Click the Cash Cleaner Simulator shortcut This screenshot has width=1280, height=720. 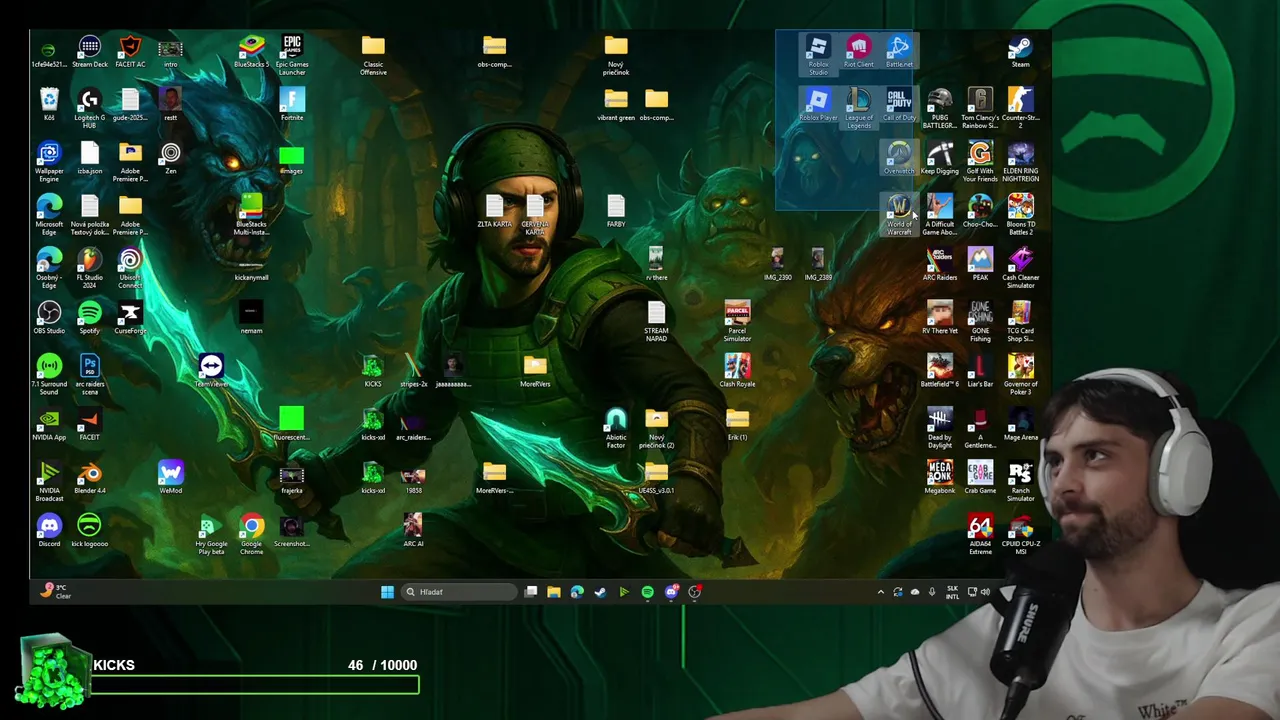1020,269
